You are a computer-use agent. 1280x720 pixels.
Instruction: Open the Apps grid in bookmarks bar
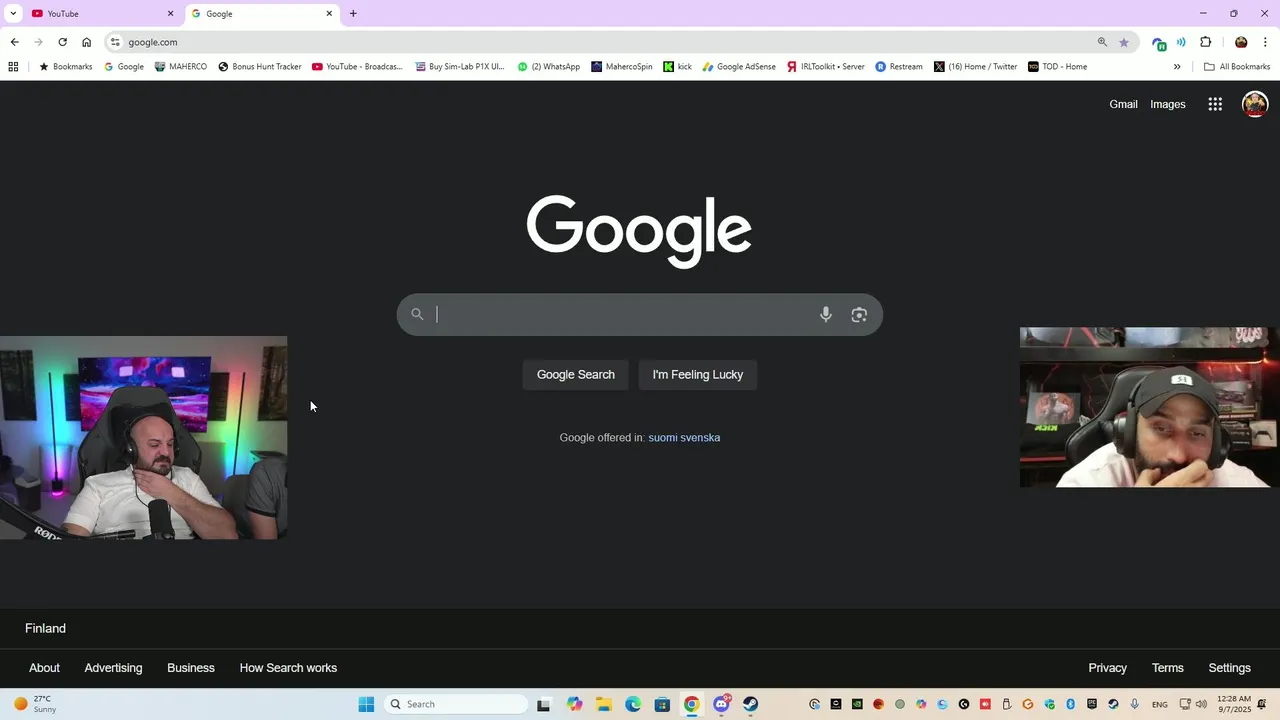[x=13, y=67]
